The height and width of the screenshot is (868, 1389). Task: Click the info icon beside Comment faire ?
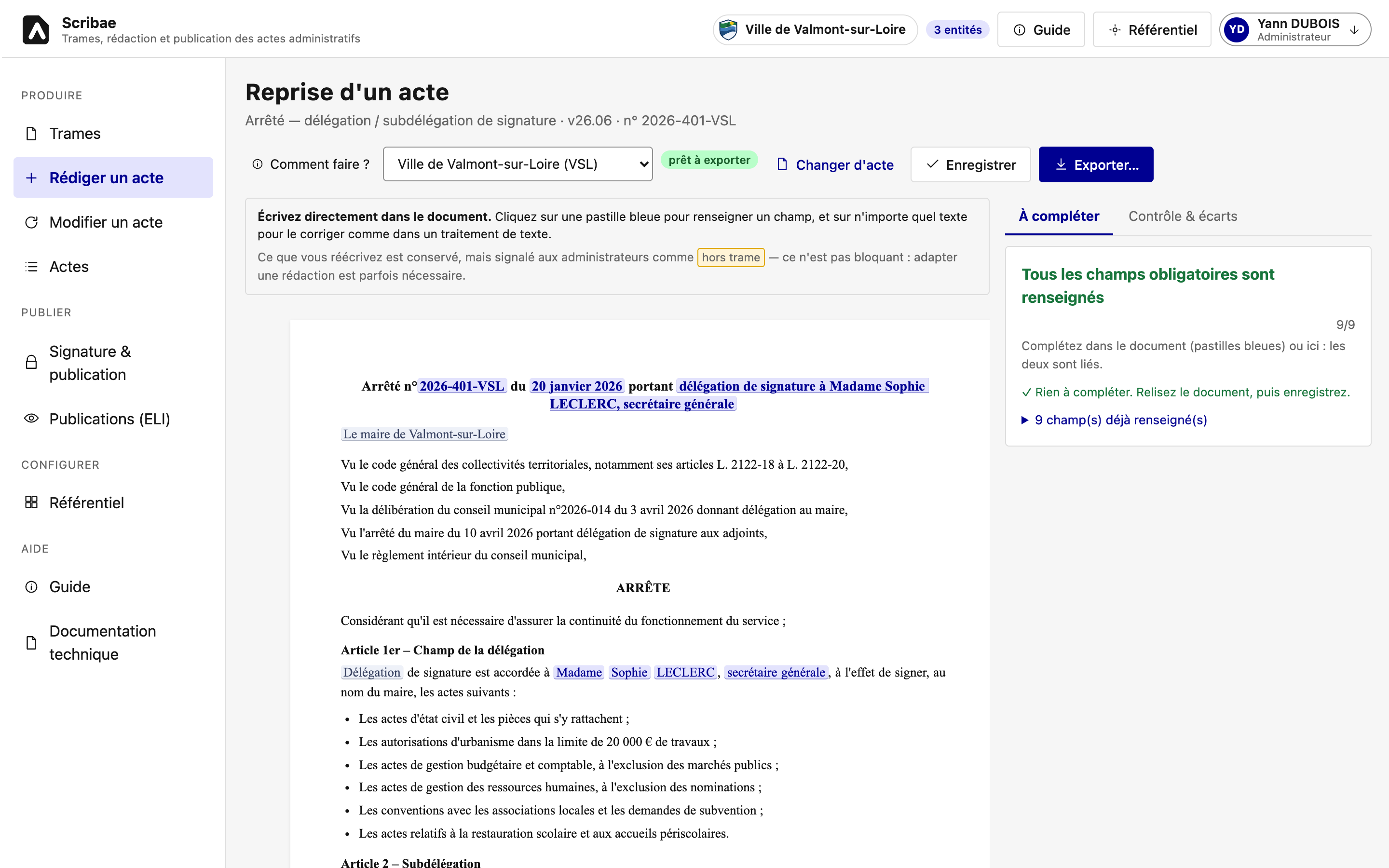(258, 164)
